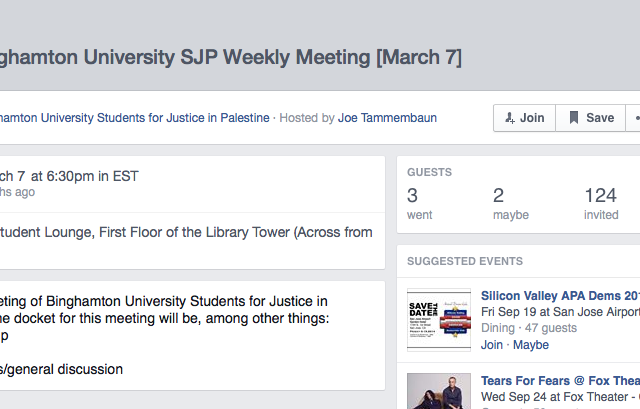Screen dimensions: 640x409
Task: Click the 6:30pm in EST time text
Action: pyautogui.click(x=92, y=176)
